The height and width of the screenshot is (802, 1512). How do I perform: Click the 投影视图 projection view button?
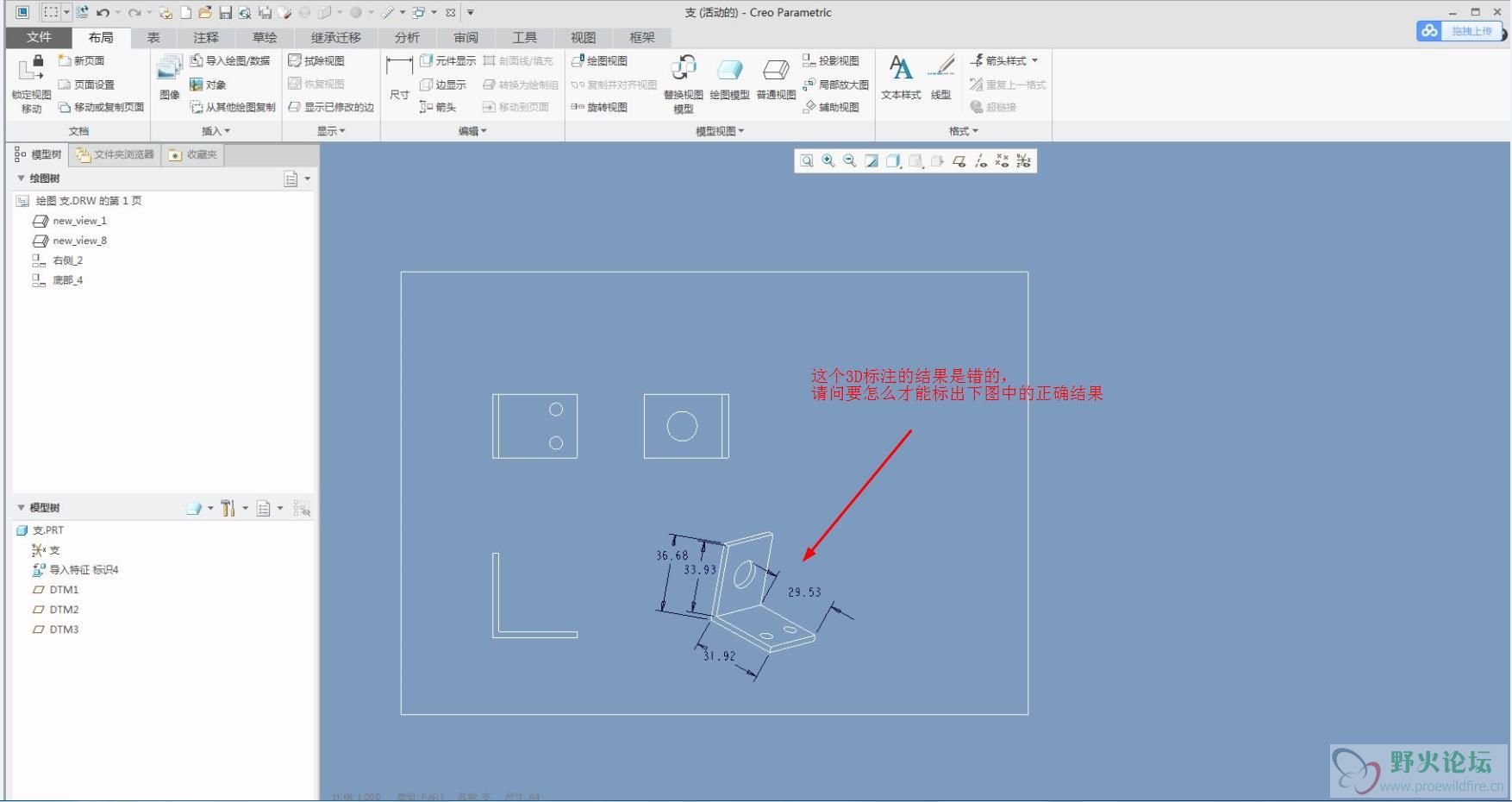[831, 60]
